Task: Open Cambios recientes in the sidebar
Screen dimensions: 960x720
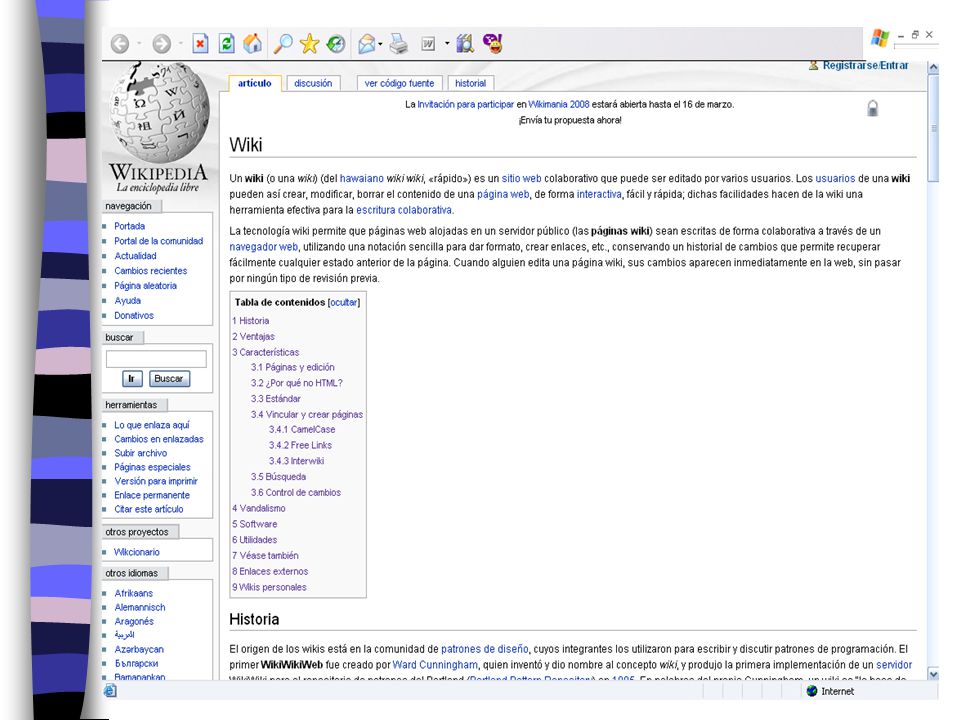Action: (151, 271)
